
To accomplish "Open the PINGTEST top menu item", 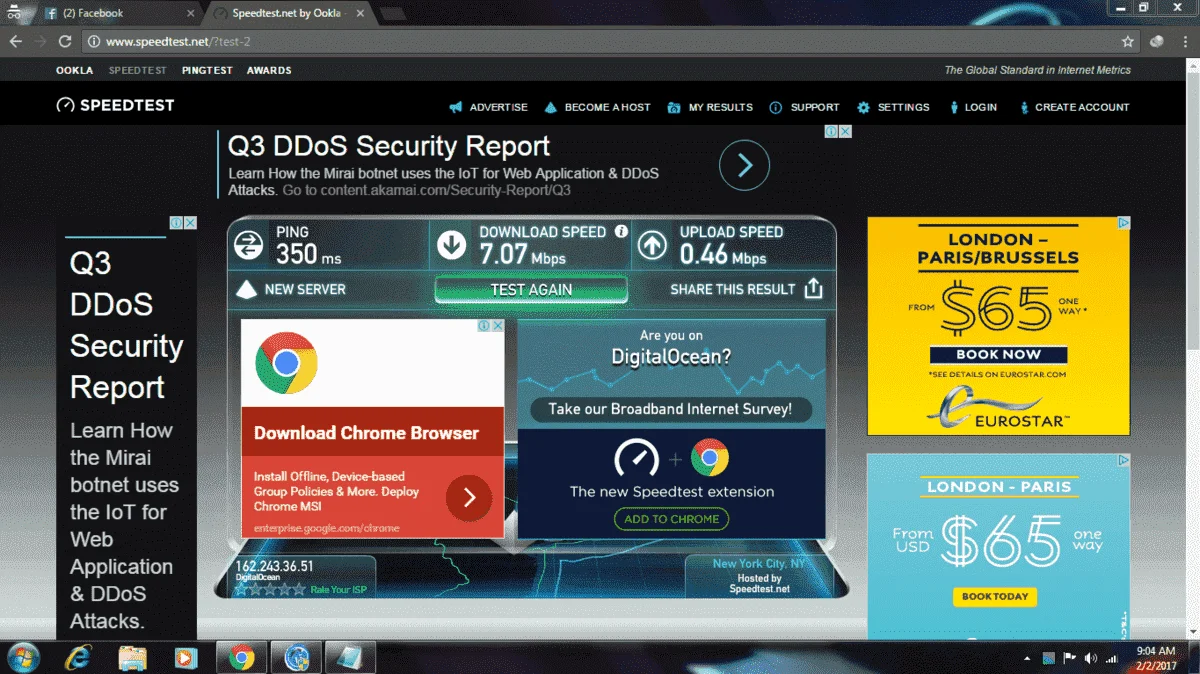I will 207,71.
